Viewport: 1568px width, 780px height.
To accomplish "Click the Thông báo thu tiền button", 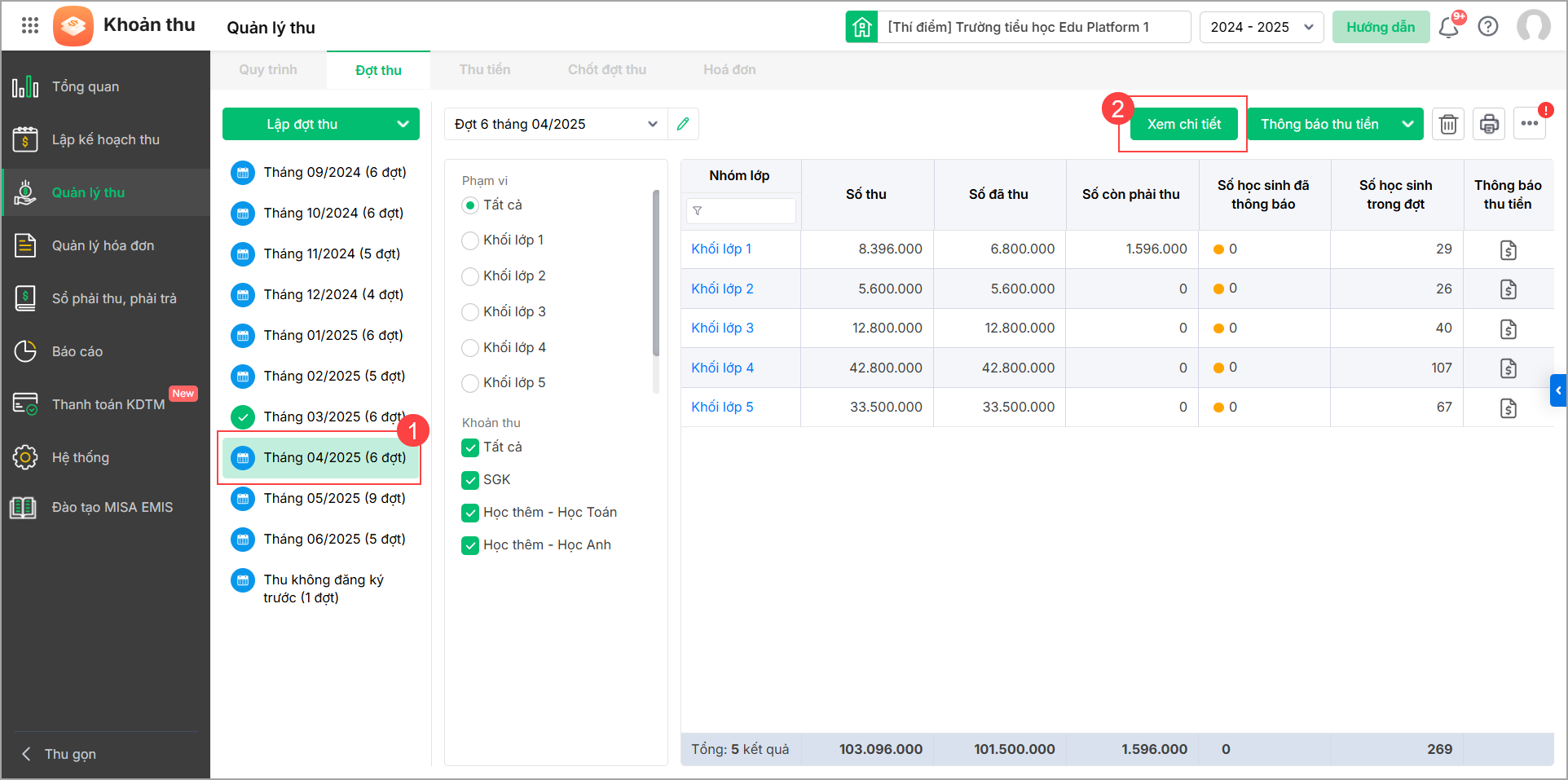I will (1320, 124).
